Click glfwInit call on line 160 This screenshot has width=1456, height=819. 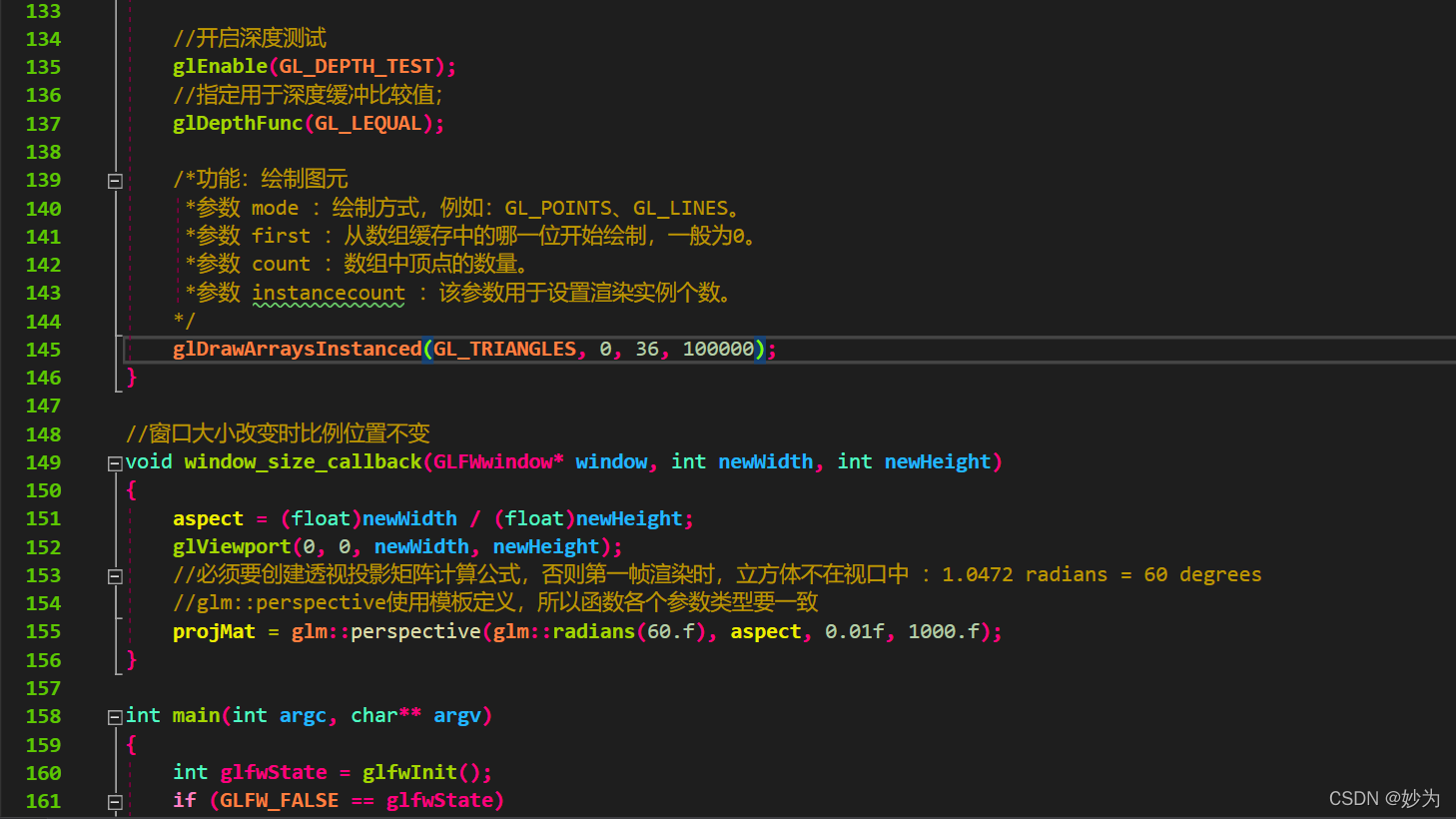coord(409,772)
